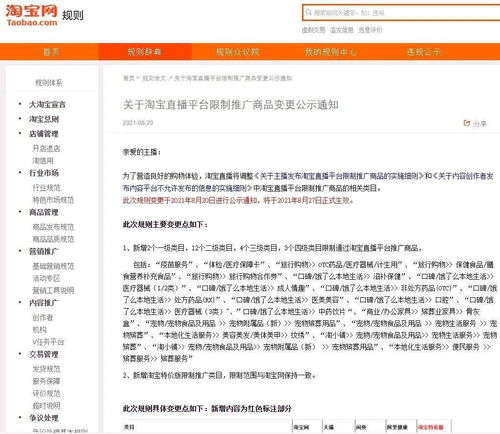Open the 机构 sidebar link
500x434 pixels.
(39, 329)
